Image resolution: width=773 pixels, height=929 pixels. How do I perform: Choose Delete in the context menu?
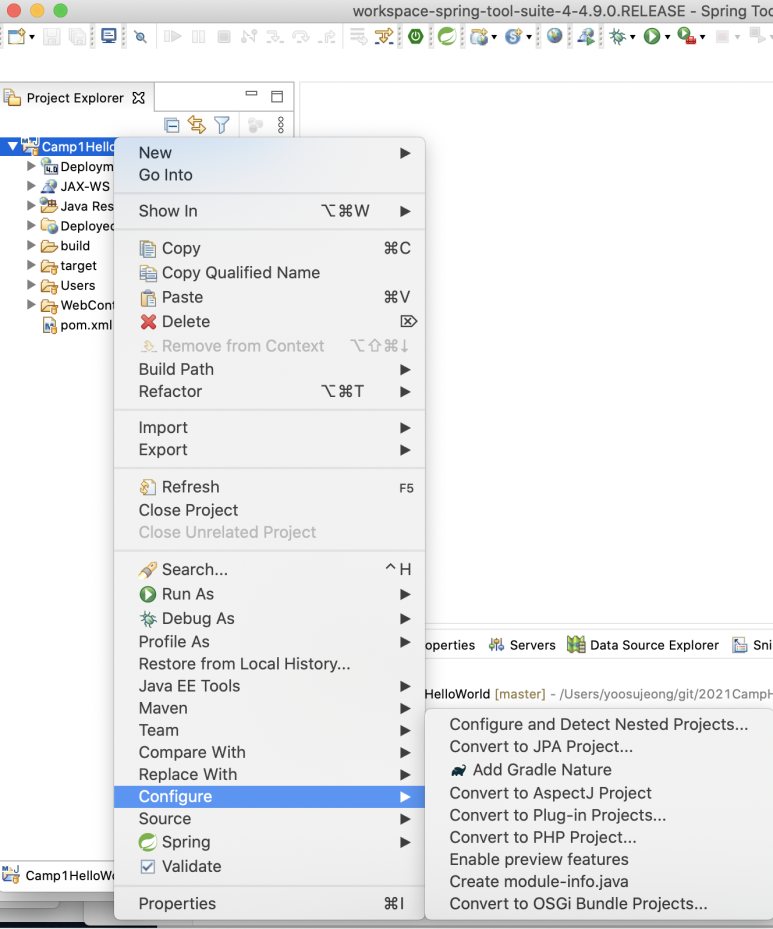coord(270,322)
